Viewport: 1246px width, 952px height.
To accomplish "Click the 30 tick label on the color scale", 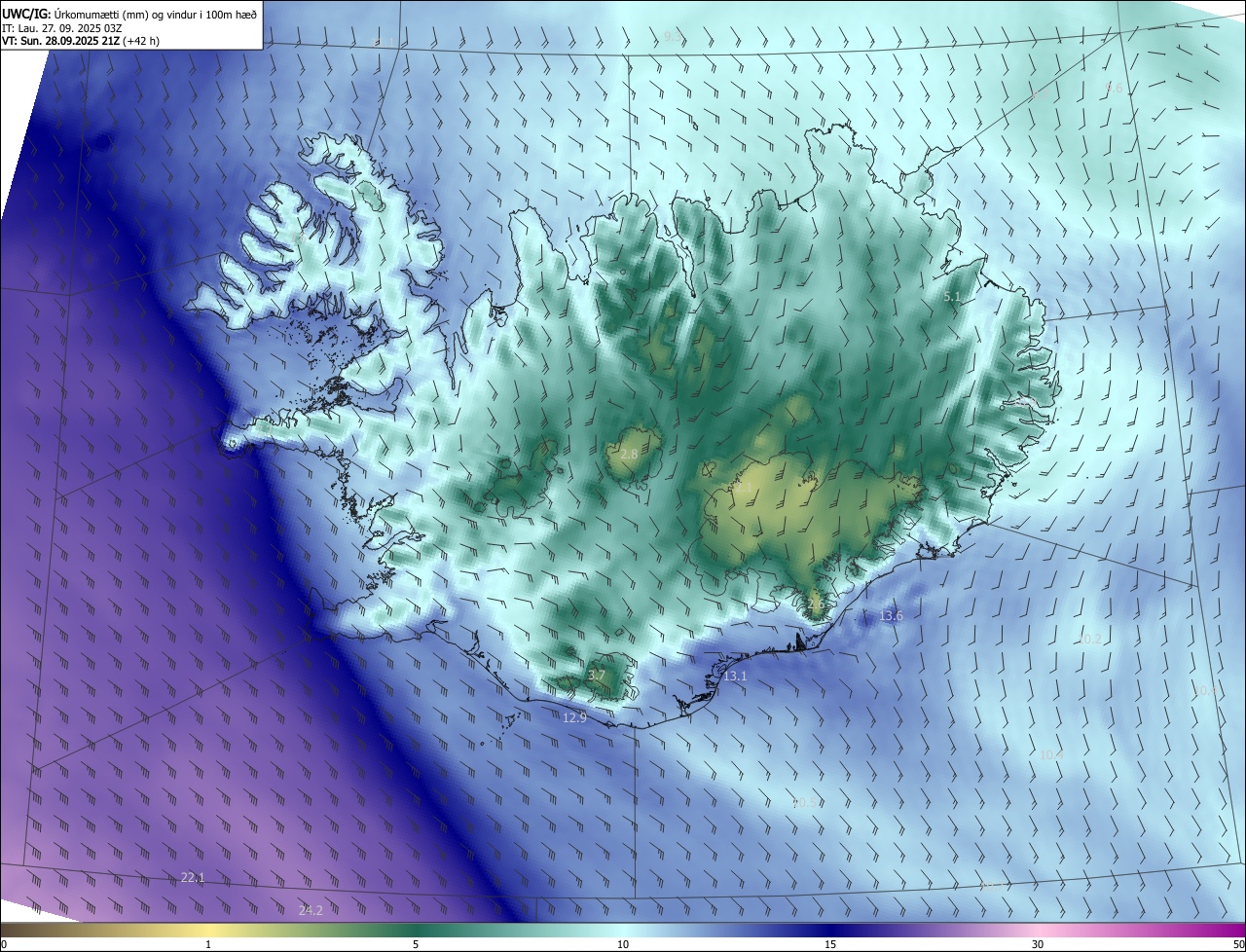I will tap(1038, 945).
